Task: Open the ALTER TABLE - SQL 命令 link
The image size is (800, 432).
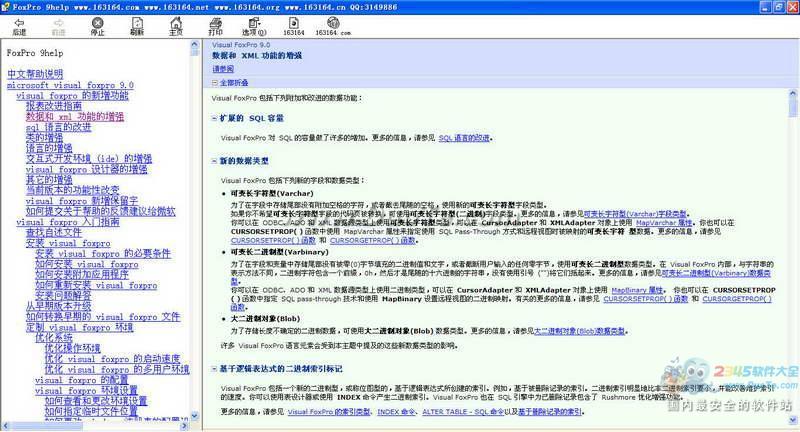Action: coord(463,412)
